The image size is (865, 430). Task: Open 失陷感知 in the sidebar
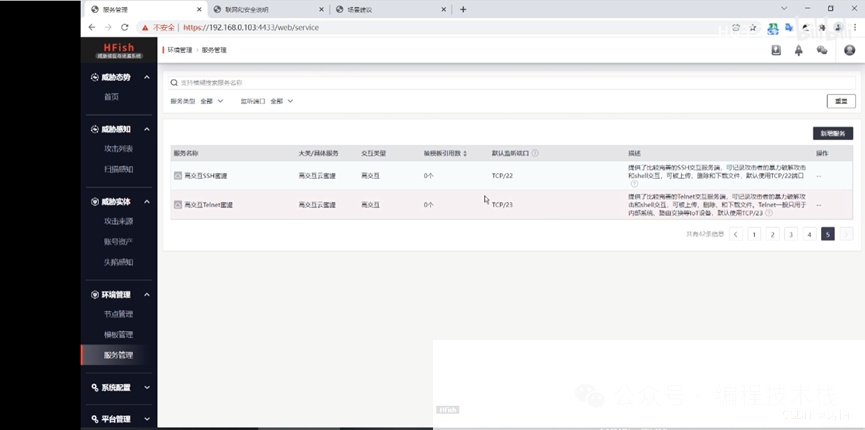click(119, 262)
